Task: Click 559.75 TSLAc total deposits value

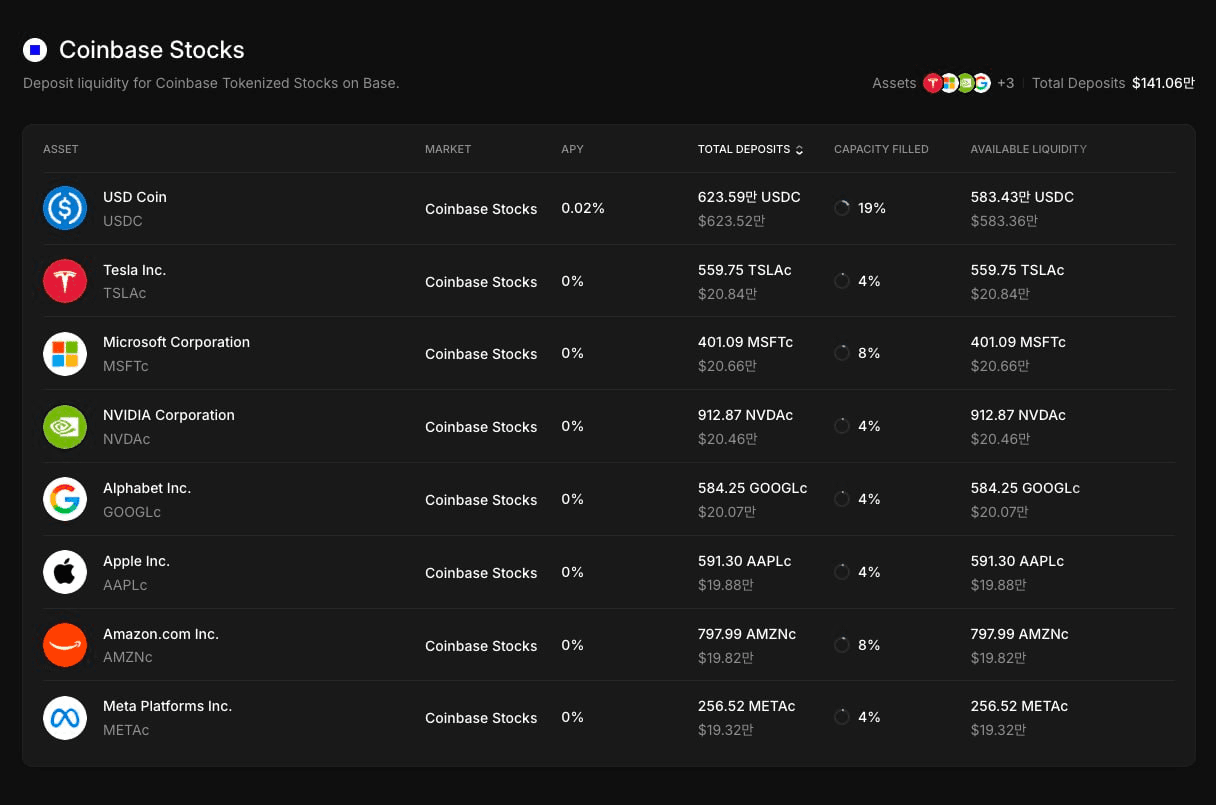Action: point(745,270)
